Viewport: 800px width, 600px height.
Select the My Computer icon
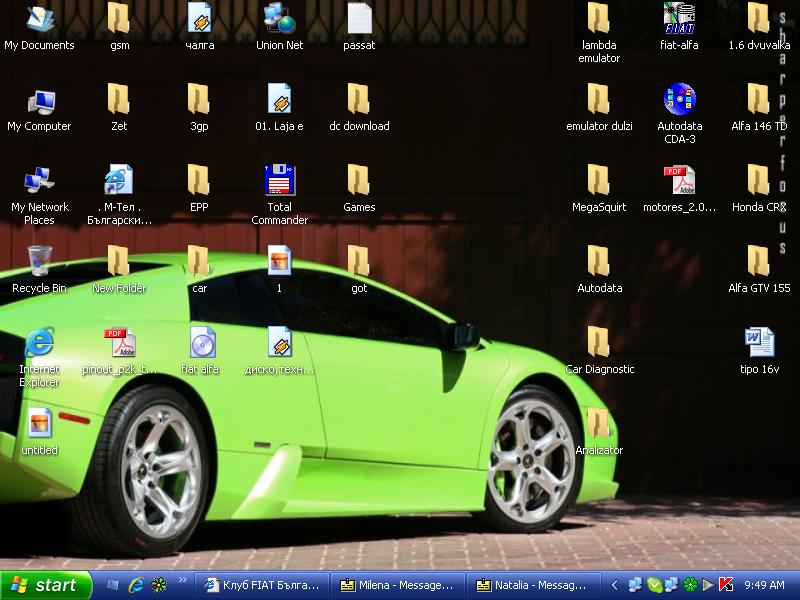point(40,100)
